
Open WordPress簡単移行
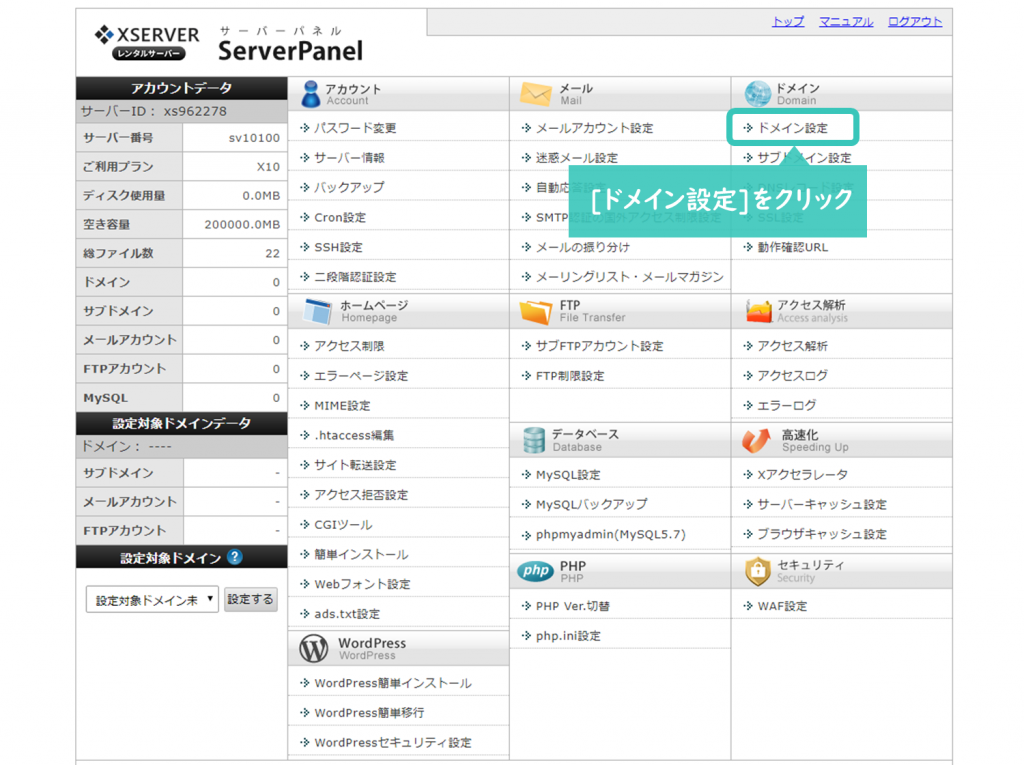pyautogui.click(x=369, y=713)
